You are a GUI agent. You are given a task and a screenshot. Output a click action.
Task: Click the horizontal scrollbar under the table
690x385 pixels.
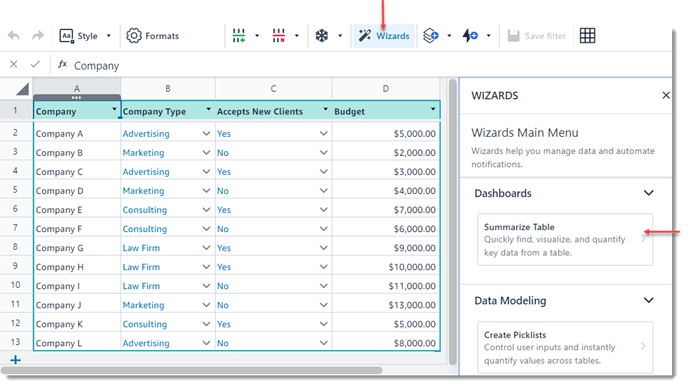pyautogui.click(x=191, y=370)
